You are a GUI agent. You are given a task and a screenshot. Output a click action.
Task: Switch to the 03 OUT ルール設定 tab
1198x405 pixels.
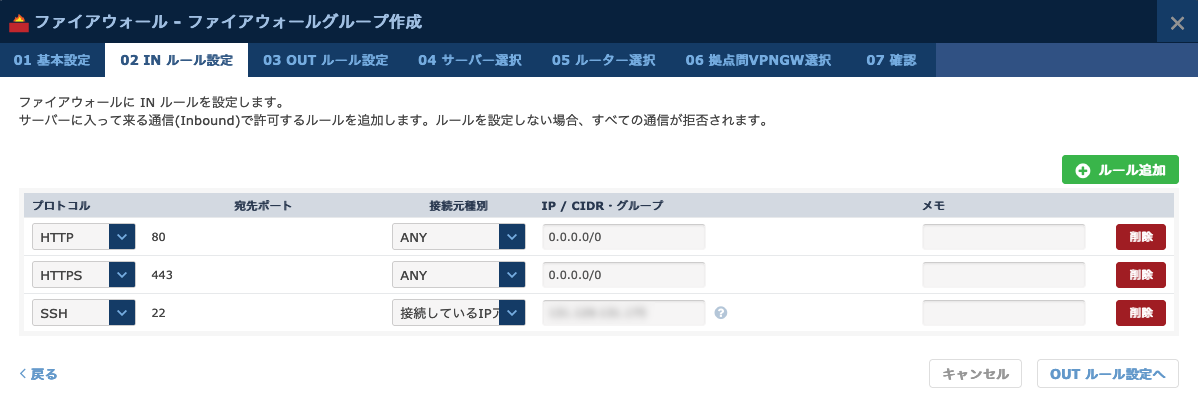point(325,60)
